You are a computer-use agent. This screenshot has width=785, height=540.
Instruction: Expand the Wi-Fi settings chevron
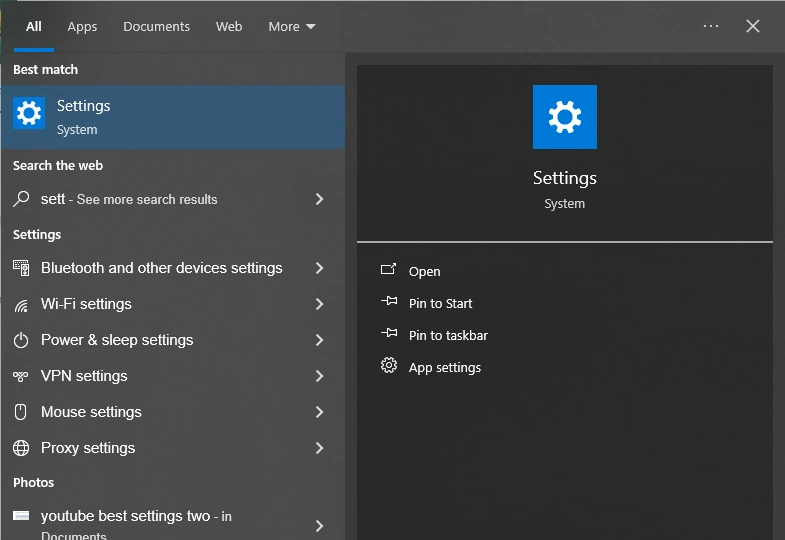tap(319, 304)
